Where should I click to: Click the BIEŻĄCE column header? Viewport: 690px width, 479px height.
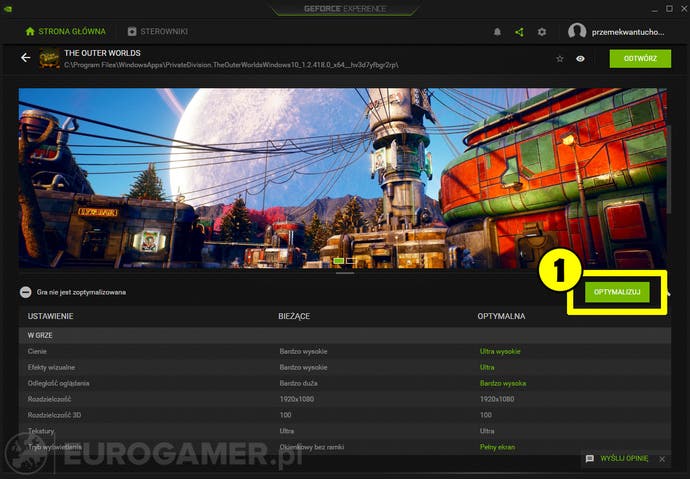tap(294, 316)
